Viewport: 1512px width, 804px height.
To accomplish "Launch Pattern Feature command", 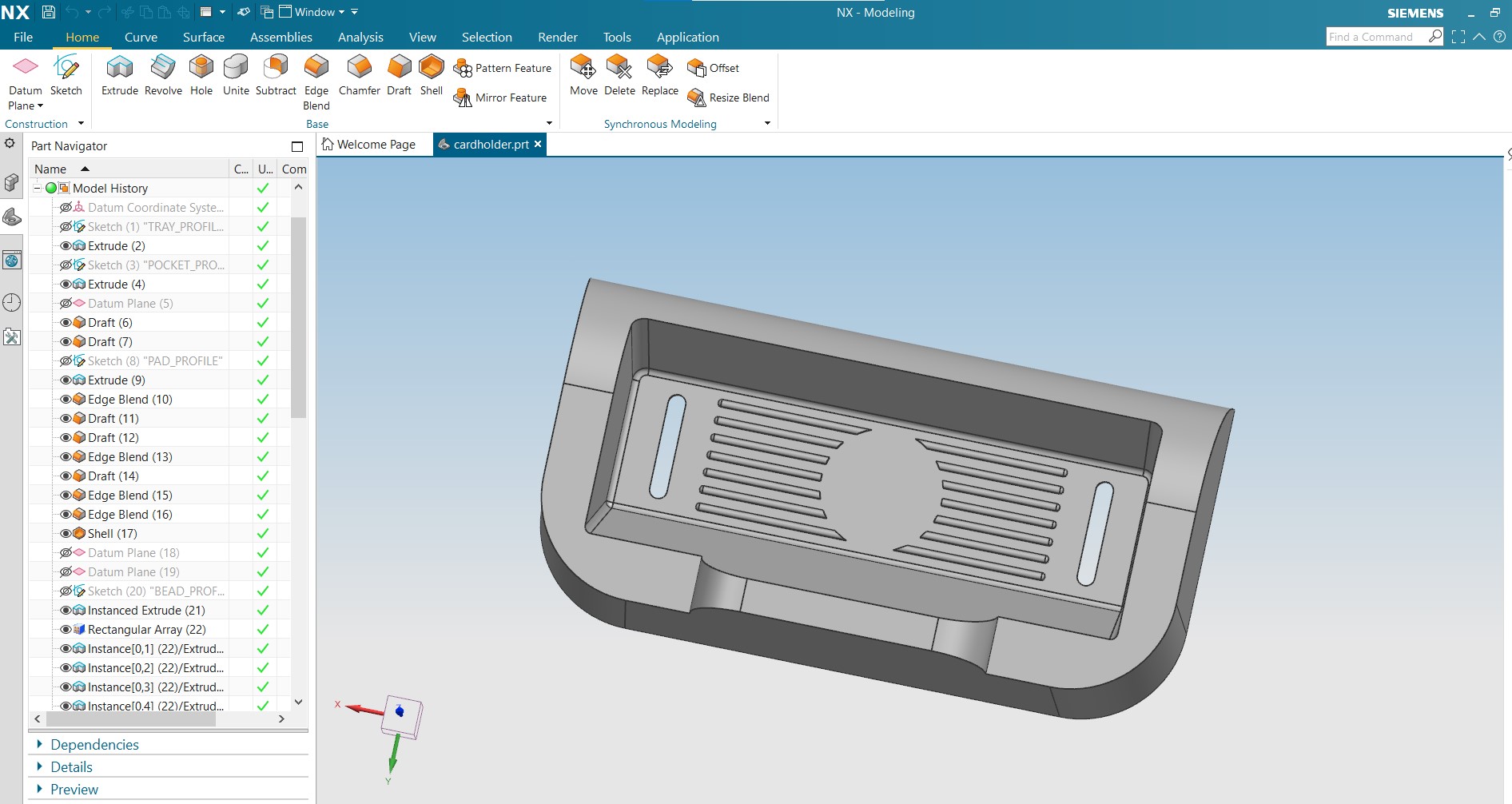I will tap(503, 68).
